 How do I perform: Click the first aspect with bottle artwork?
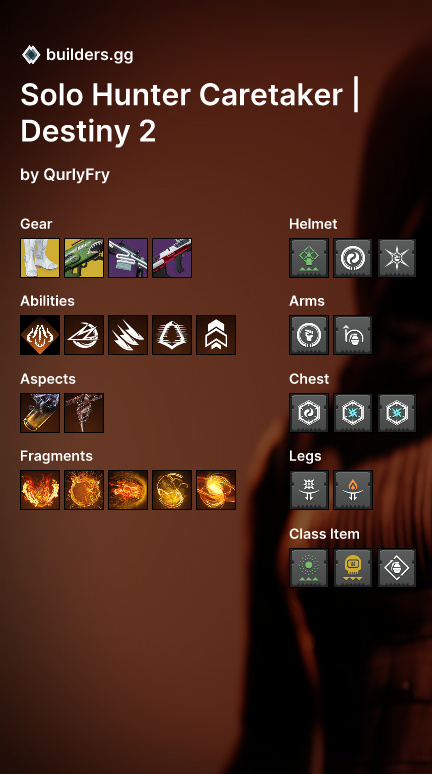point(40,413)
